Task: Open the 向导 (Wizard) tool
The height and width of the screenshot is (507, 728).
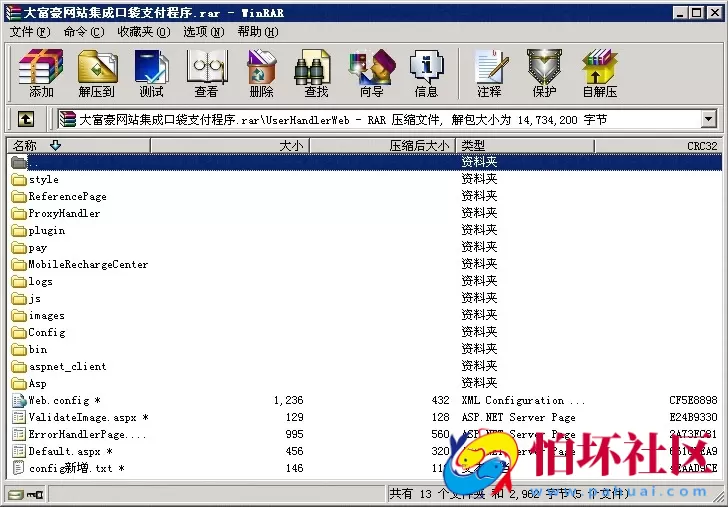Action: coord(371,73)
